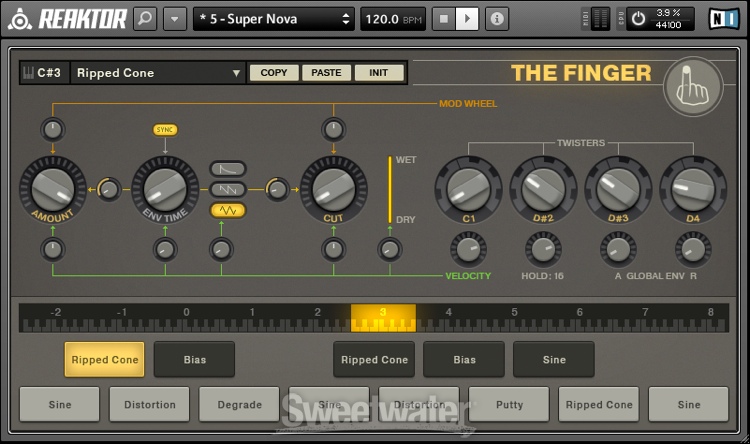The height and width of the screenshot is (444, 750).
Task: Select the dark Sine pad
Action: [554, 359]
